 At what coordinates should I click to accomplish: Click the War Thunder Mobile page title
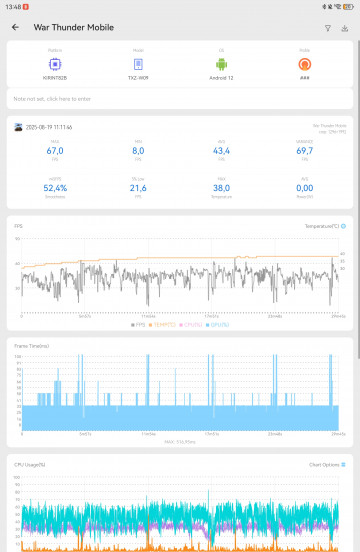pyautogui.click(x=74, y=27)
